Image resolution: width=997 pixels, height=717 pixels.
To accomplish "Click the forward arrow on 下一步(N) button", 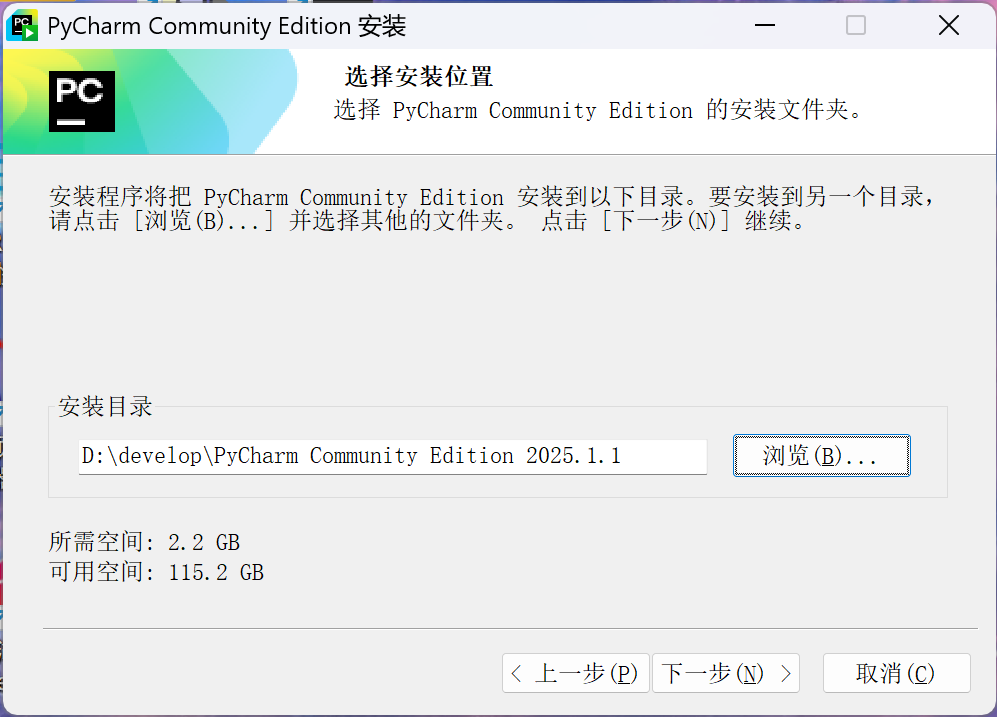I will coord(785,673).
